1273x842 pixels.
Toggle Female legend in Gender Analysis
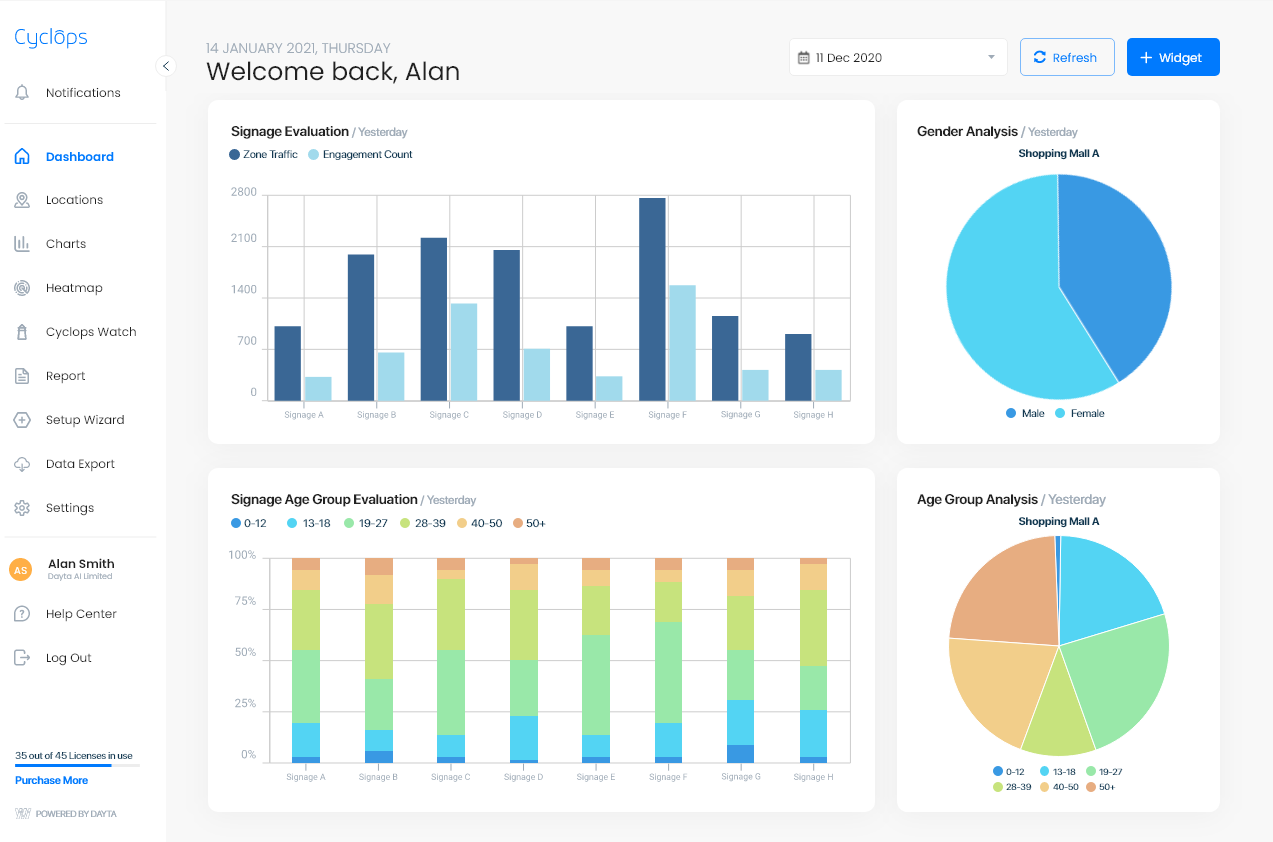(1079, 413)
